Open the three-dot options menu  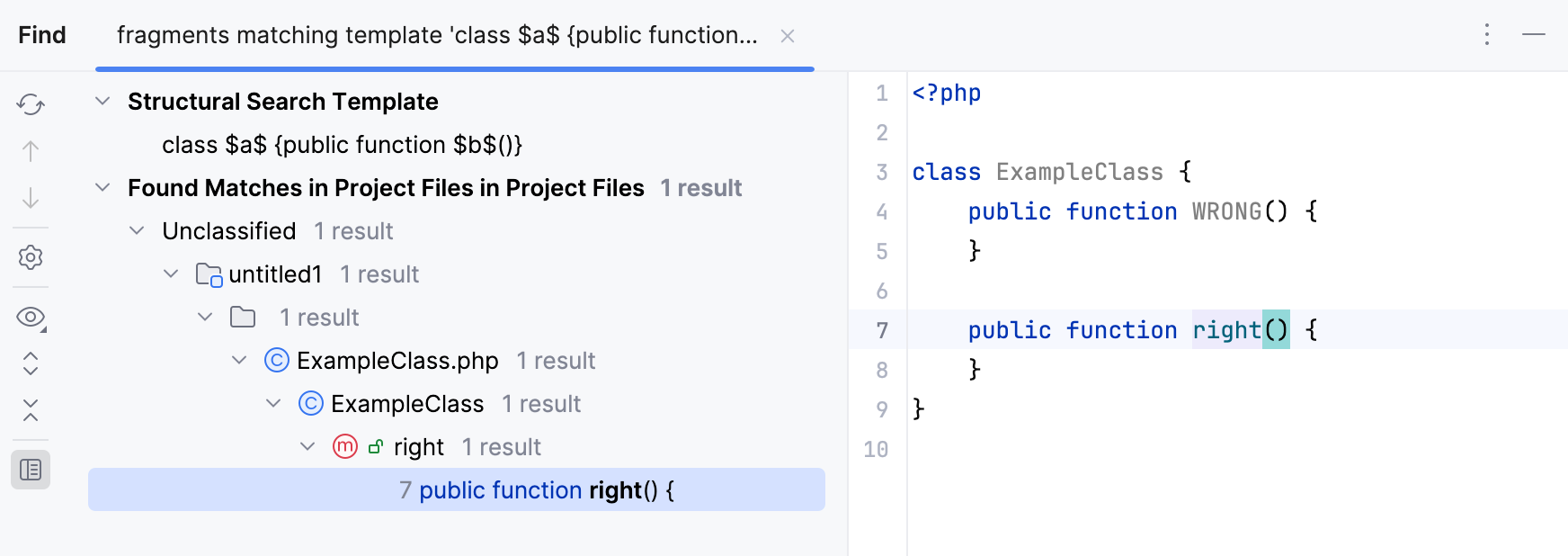(x=1487, y=35)
